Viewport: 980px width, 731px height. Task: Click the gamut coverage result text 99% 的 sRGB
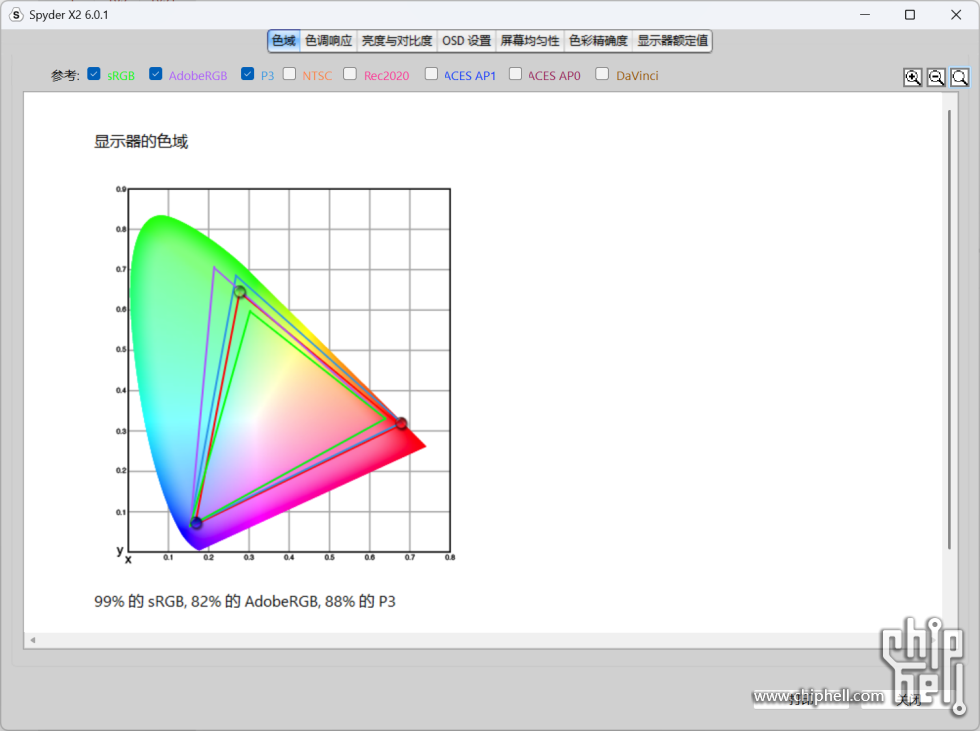[x=139, y=601]
